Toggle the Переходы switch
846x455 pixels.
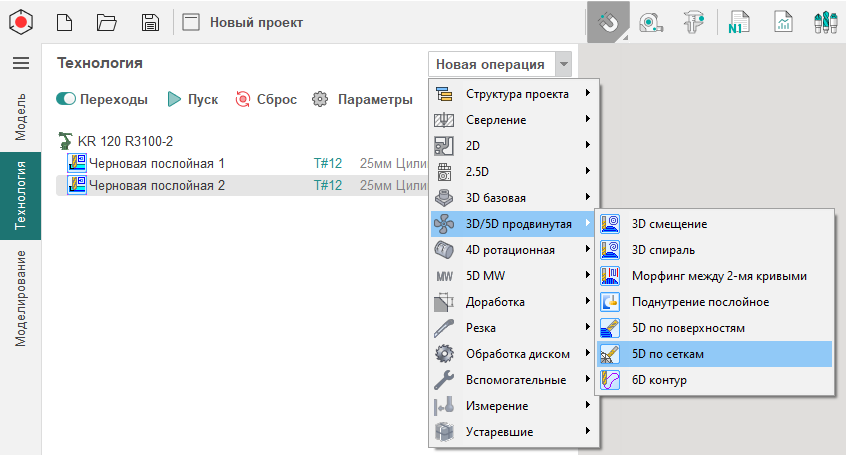pyautogui.click(x=67, y=99)
